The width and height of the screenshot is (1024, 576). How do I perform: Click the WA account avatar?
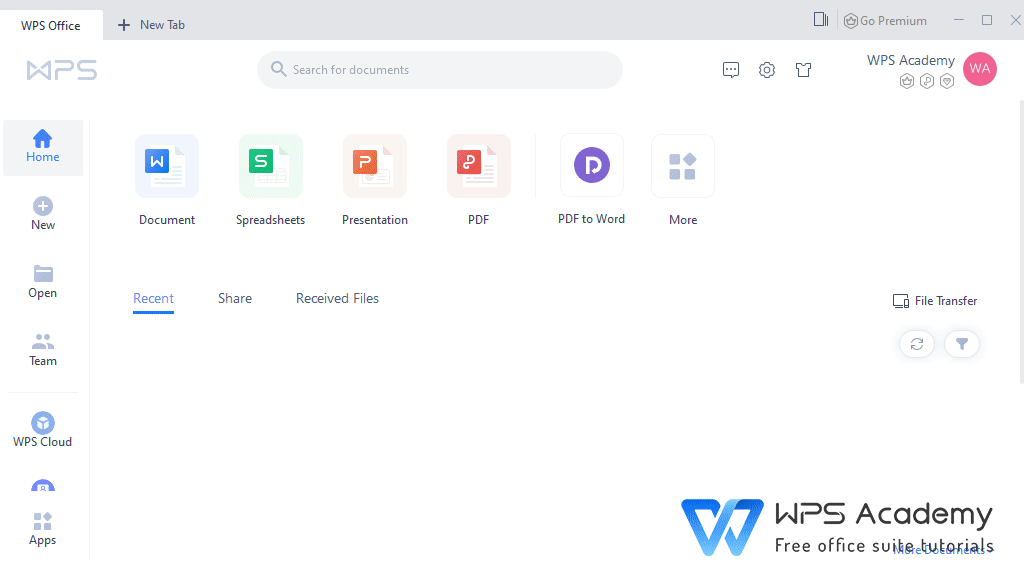980,69
